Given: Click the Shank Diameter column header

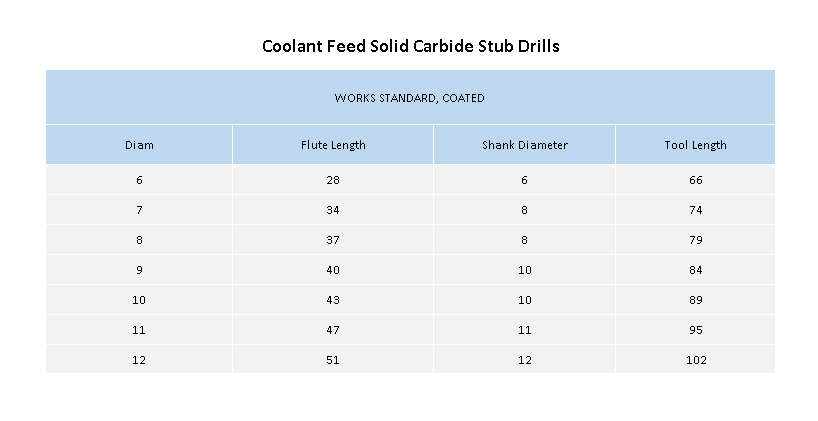Looking at the screenshot, I should pos(524,145).
